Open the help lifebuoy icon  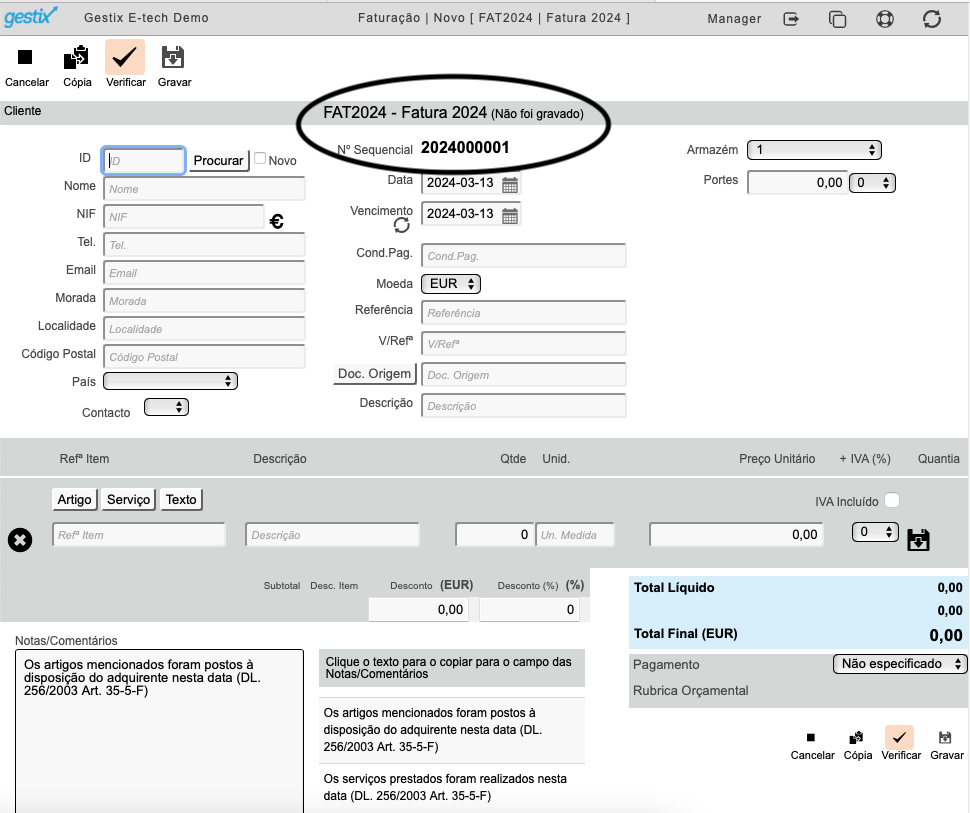[885, 19]
